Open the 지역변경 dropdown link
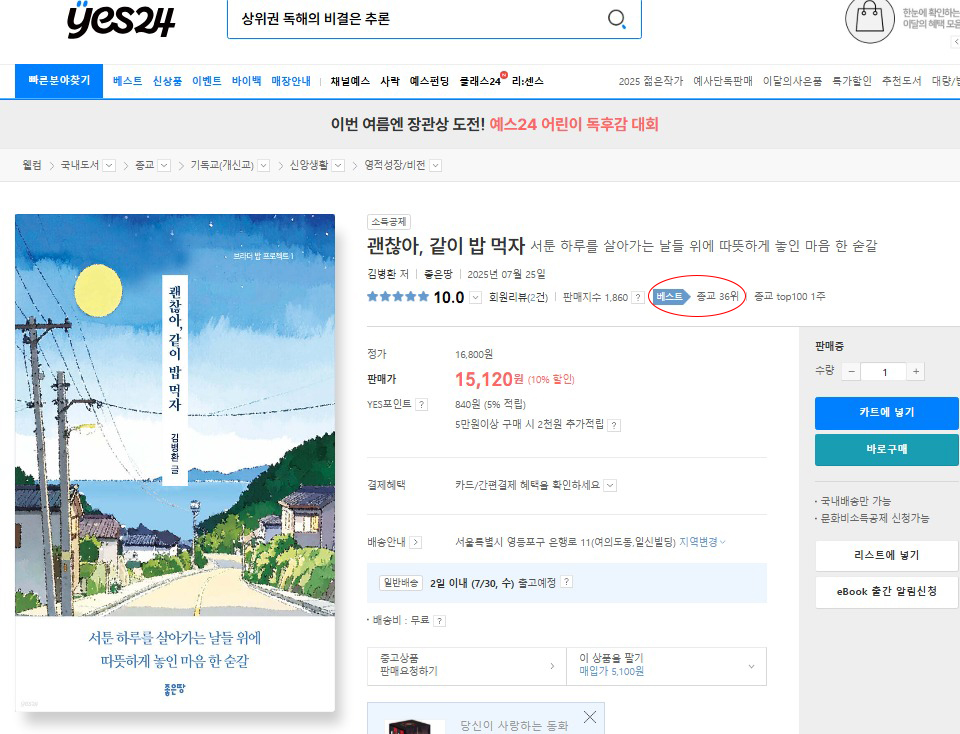This screenshot has height=734, width=960. [x=702, y=542]
